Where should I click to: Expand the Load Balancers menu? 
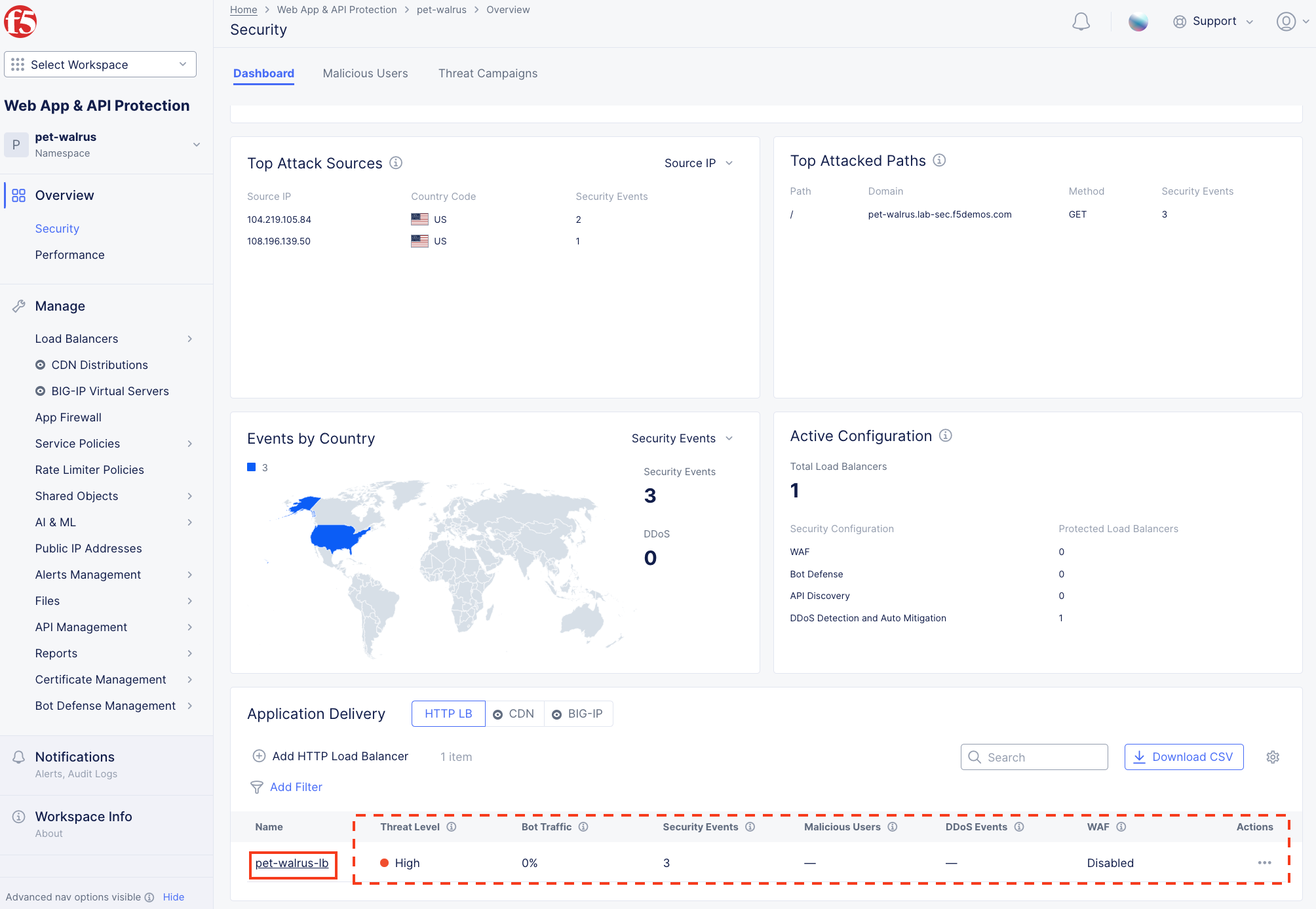pyautogui.click(x=114, y=339)
